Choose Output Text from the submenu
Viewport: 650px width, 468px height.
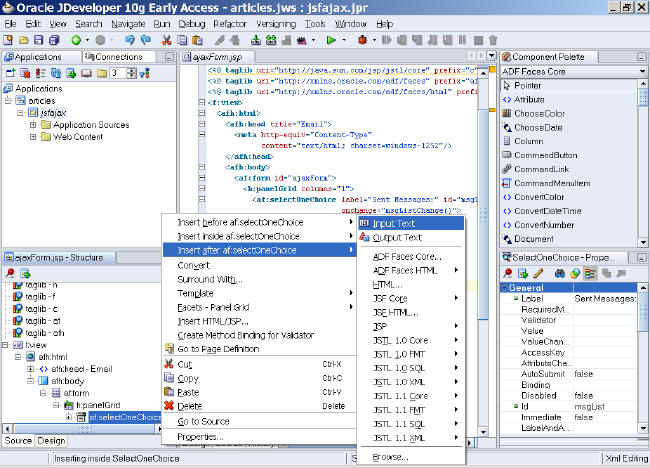(397, 237)
